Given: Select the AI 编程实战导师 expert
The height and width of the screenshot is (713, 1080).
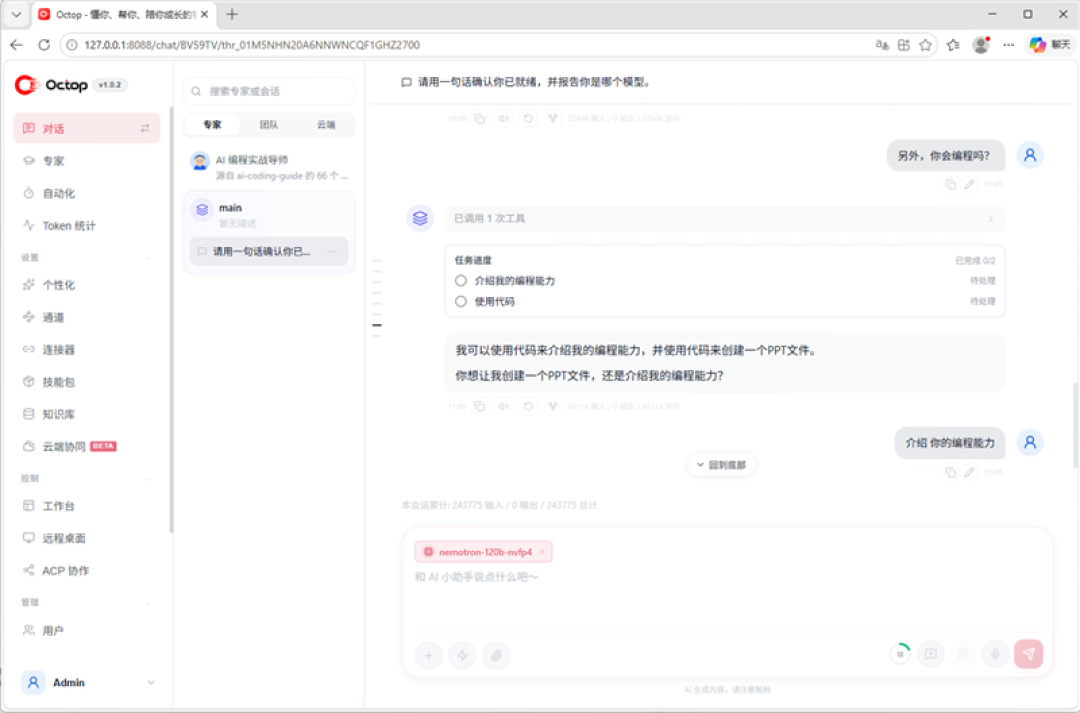Looking at the screenshot, I should coord(269,167).
